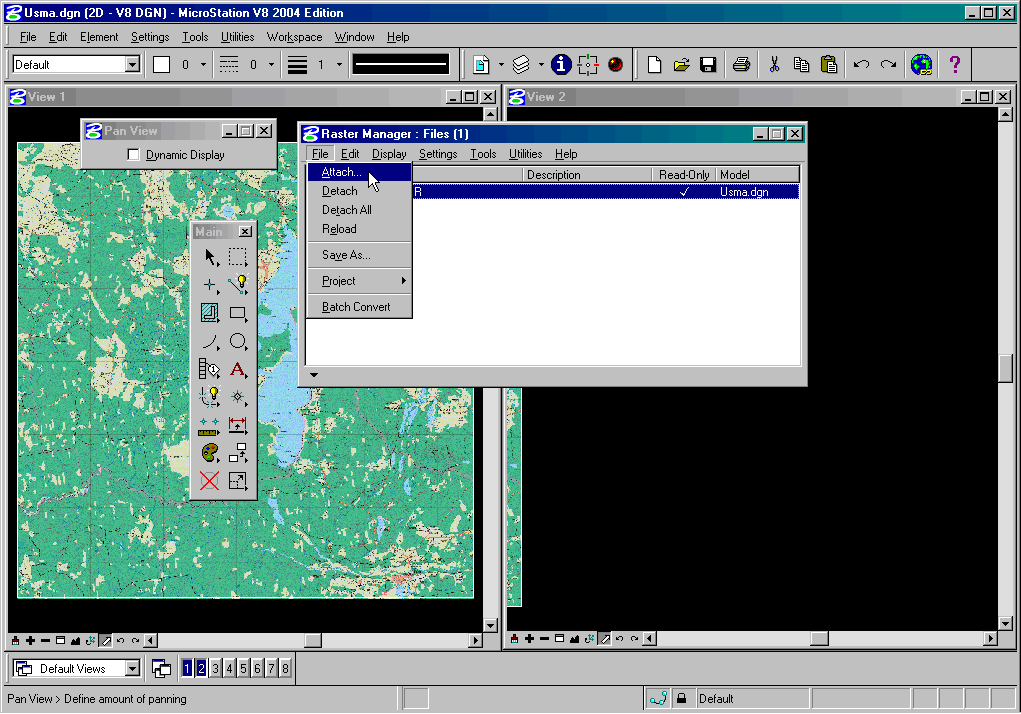The height and width of the screenshot is (714, 1021).
Task: Select the Place Block polygon tool
Action: coord(238,313)
